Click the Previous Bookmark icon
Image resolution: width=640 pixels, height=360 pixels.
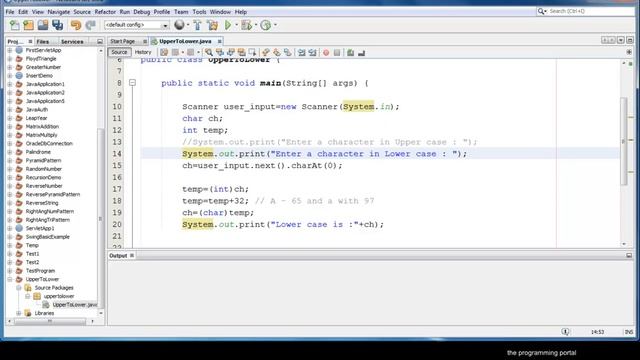[x=266, y=52]
